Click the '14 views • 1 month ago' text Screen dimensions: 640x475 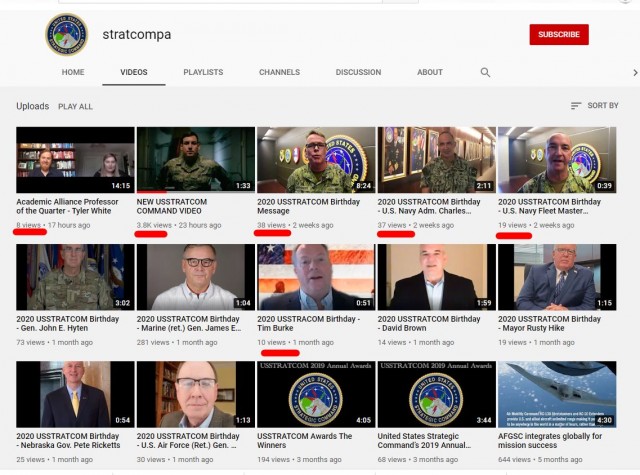(416, 342)
